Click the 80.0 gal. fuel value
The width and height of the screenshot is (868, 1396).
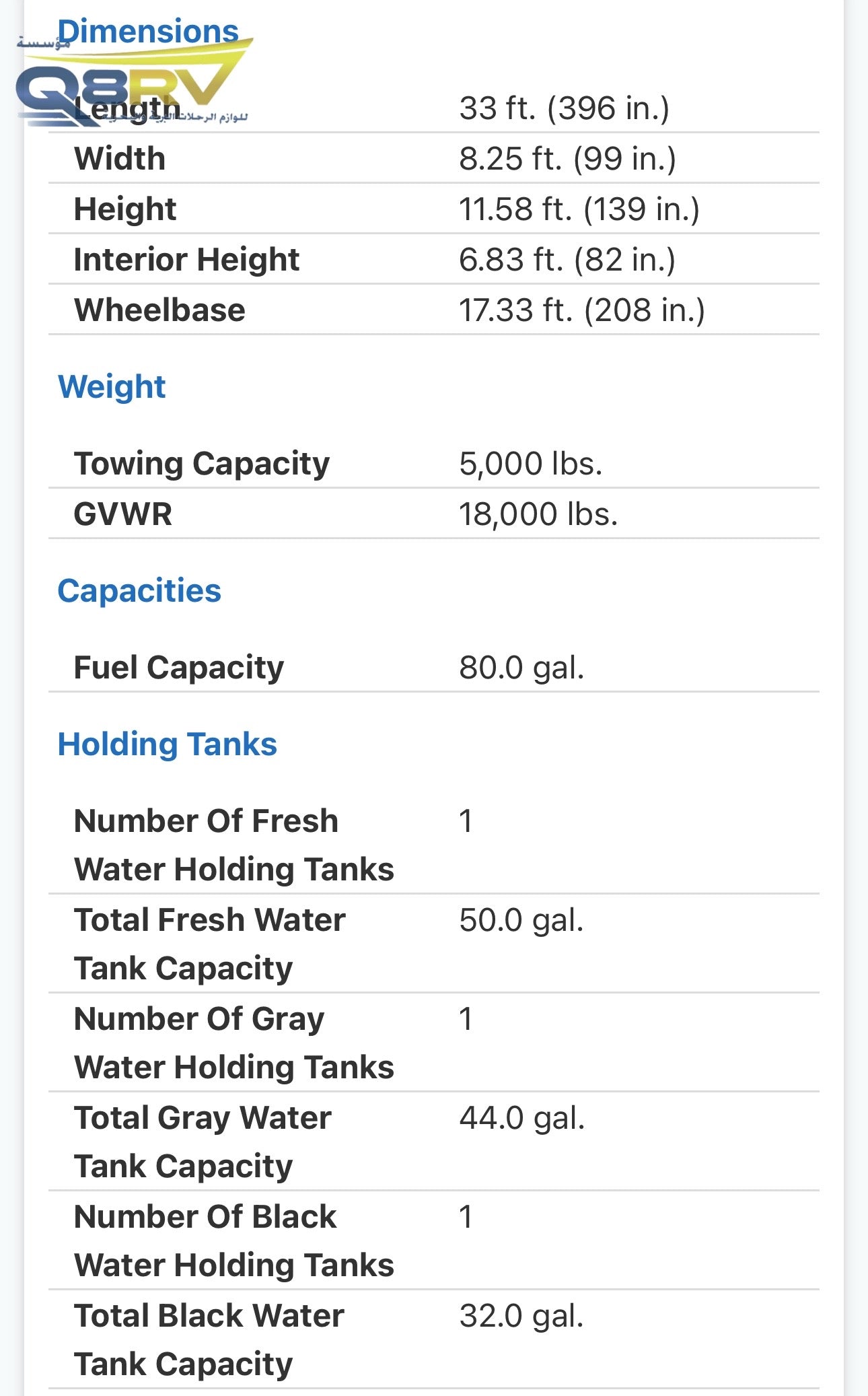tap(521, 667)
